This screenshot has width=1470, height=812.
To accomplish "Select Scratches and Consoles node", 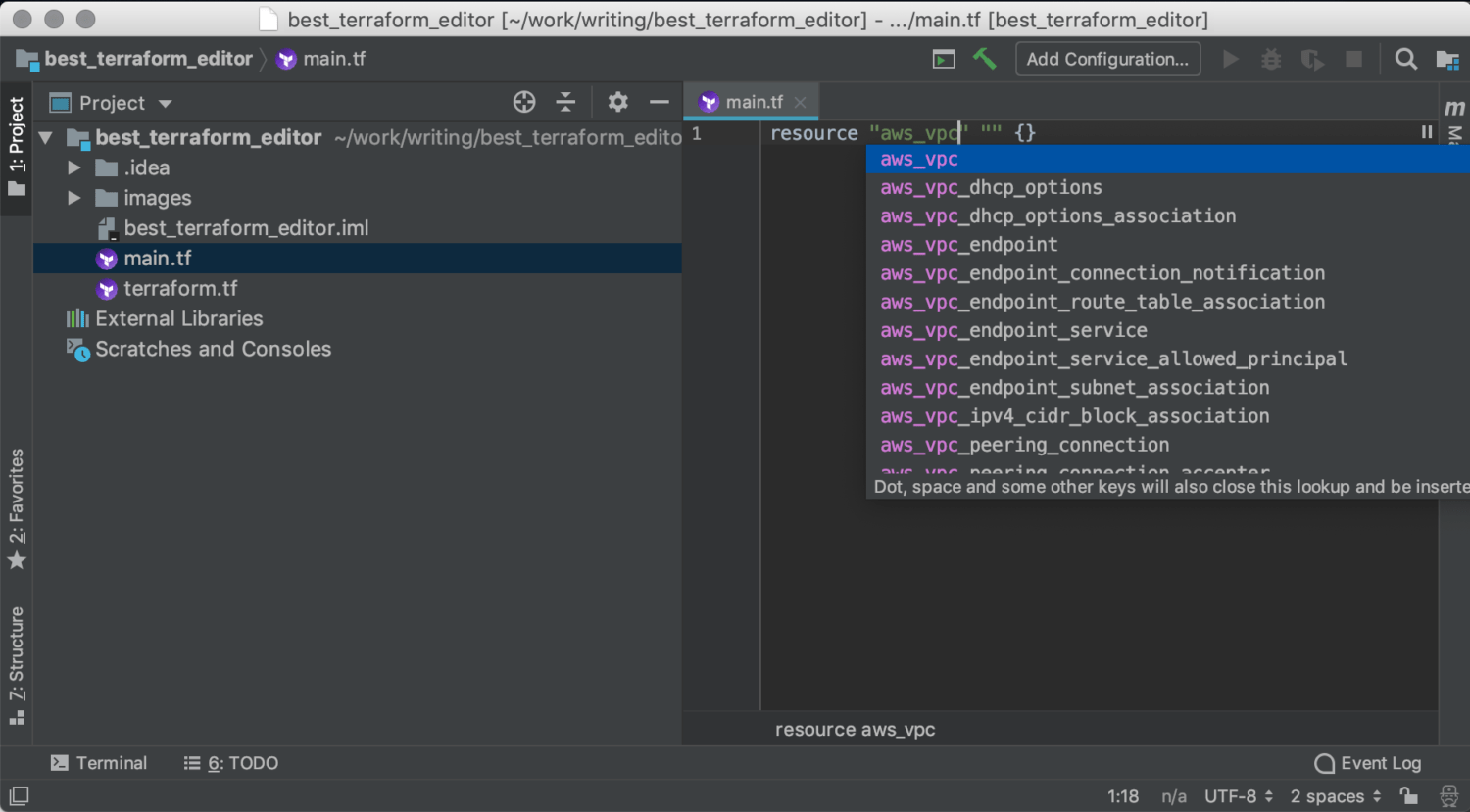I will [214, 349].
